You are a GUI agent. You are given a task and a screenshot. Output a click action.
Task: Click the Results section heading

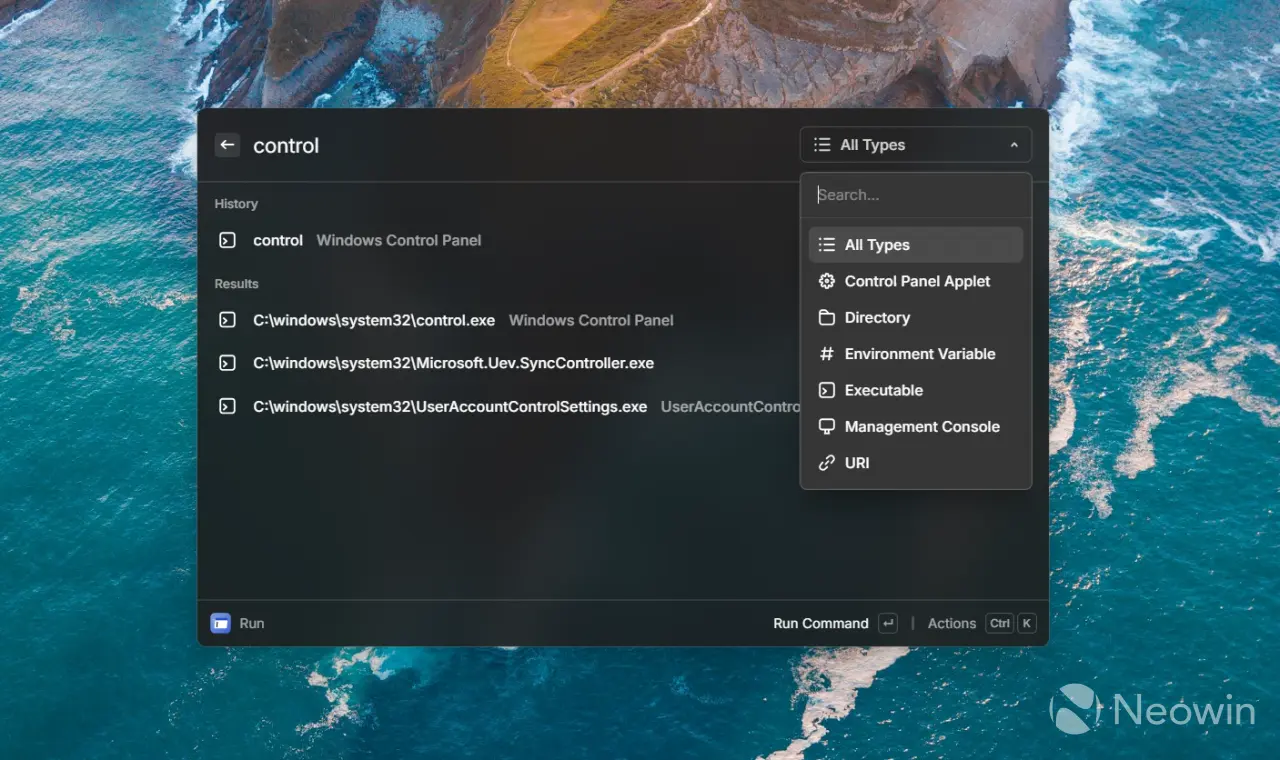236,284
